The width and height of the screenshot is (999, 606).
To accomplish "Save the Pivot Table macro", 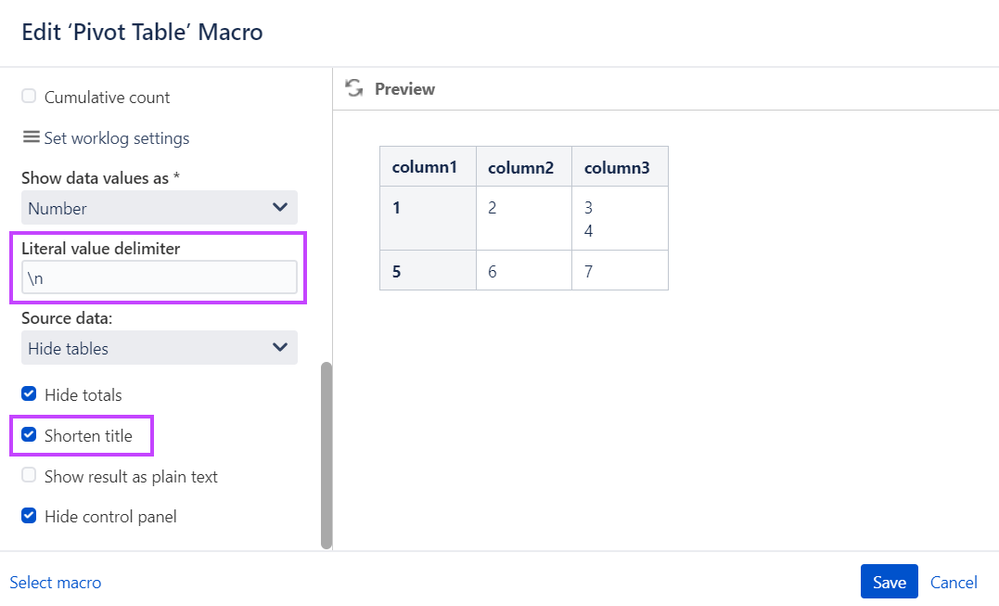I will click(889, 582).
